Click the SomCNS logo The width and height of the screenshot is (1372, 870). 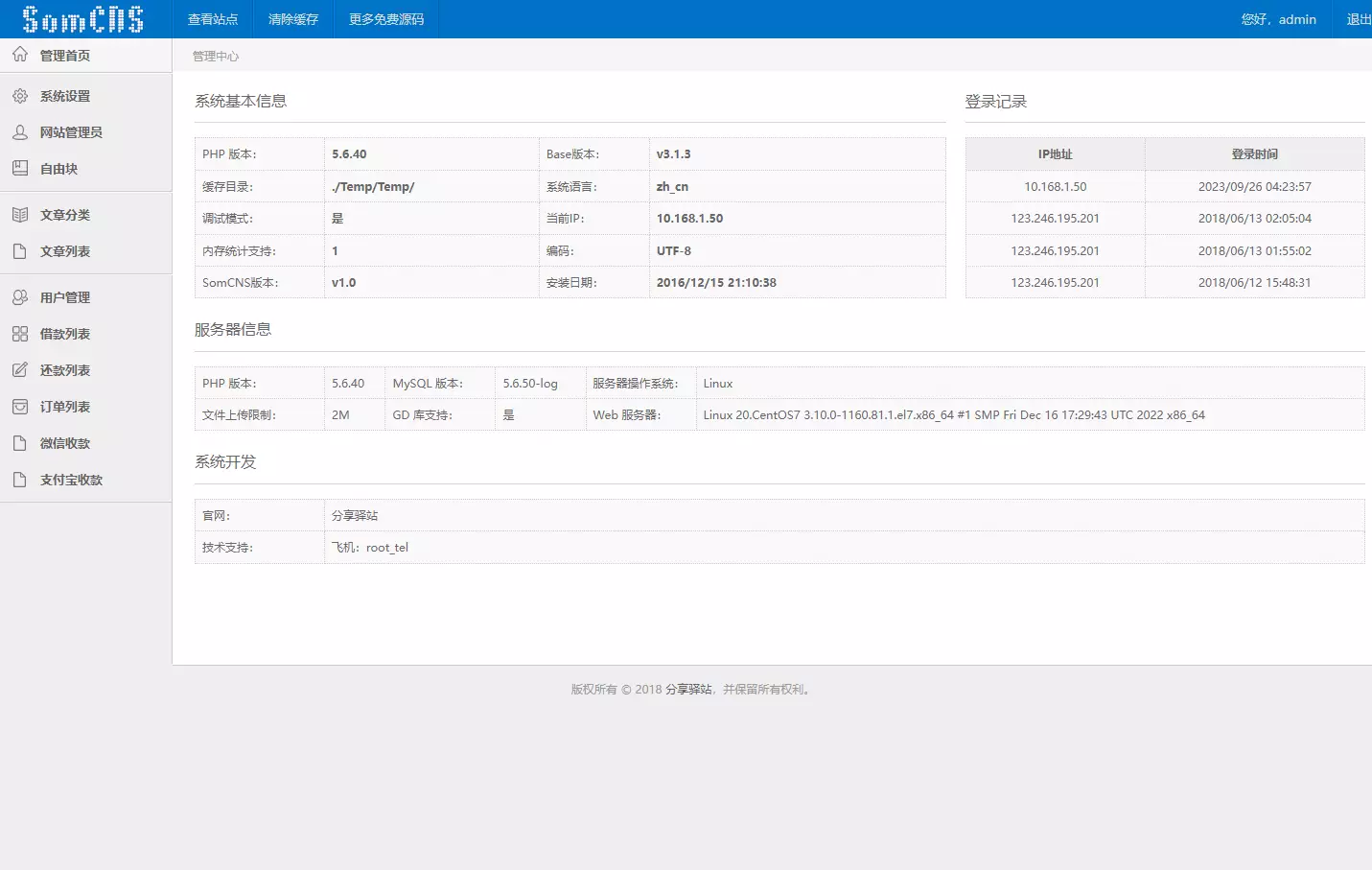[82, 19]
